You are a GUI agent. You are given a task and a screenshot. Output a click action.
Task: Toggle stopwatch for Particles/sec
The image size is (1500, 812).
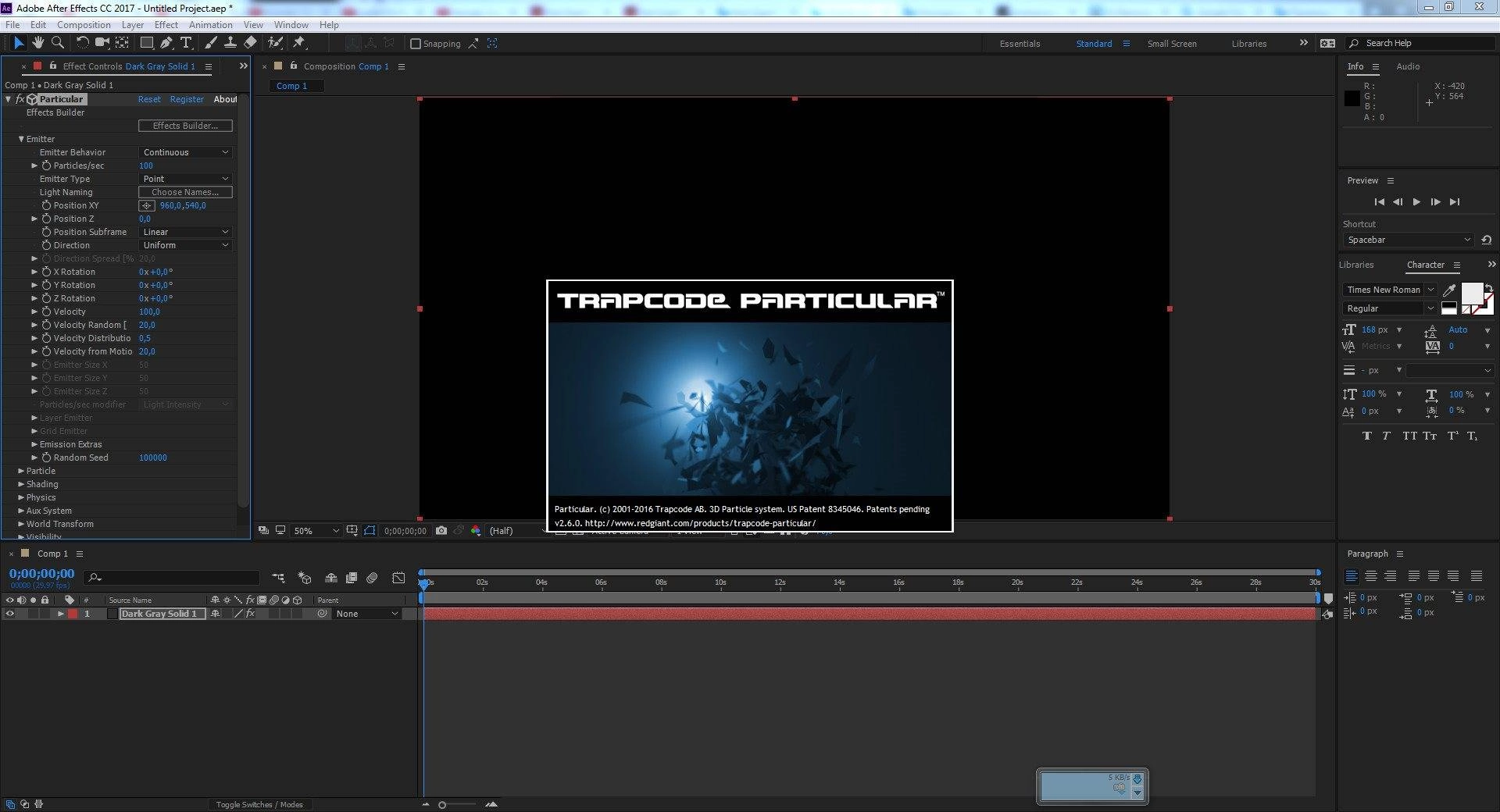(x=46, y=166)
